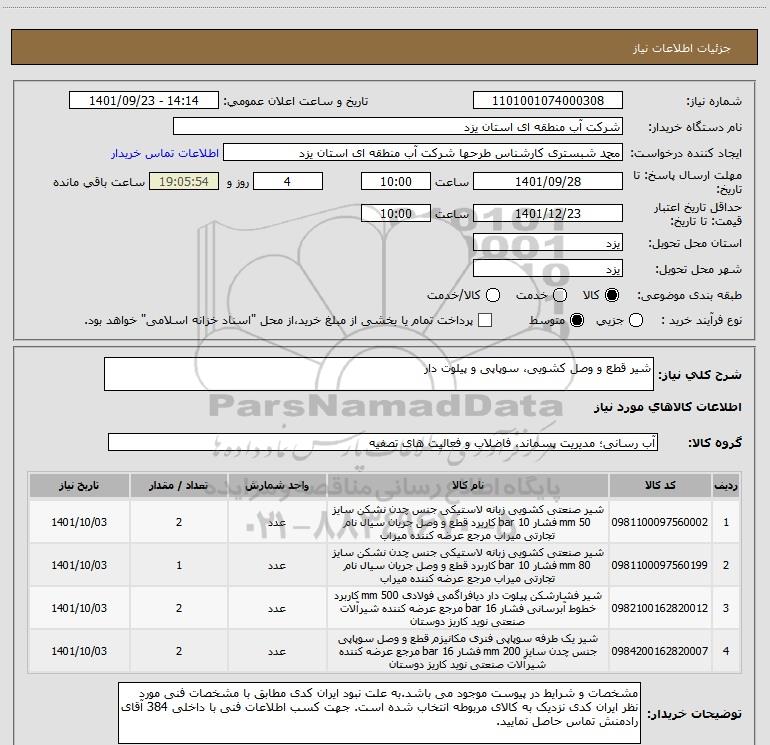Click the 80 mm gate valve description
The height and width of the screenshot is (745, 770).
468,565
